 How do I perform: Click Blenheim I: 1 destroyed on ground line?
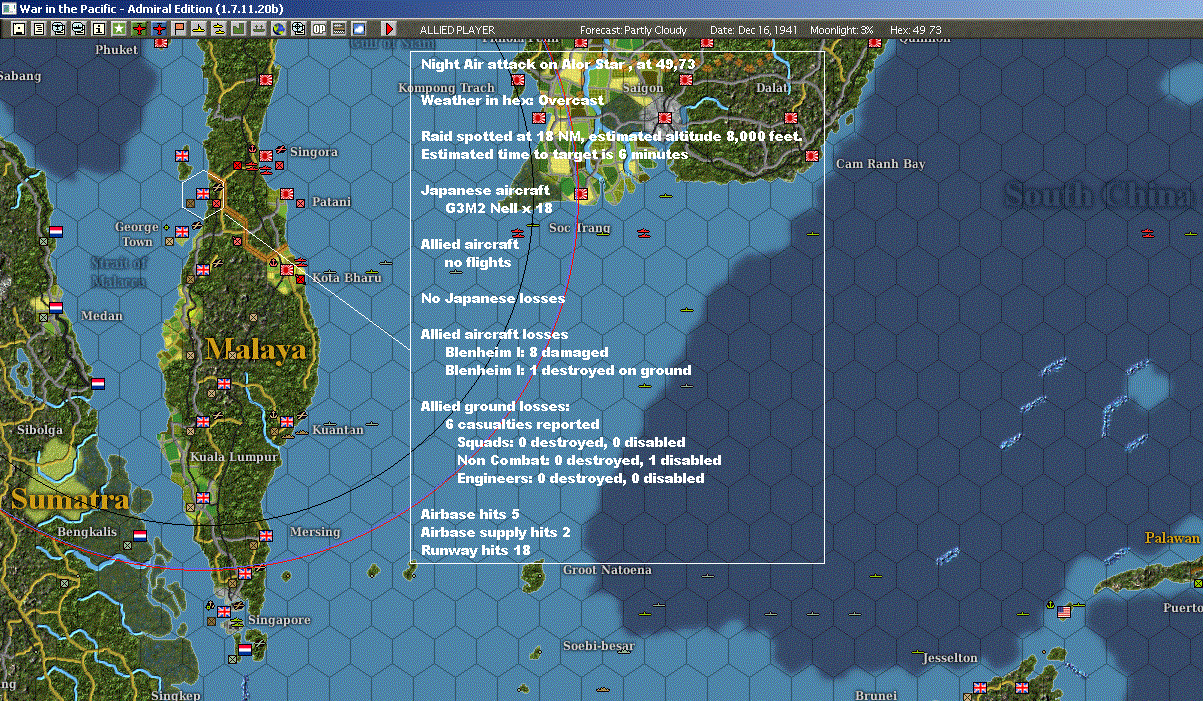(568, 370)
